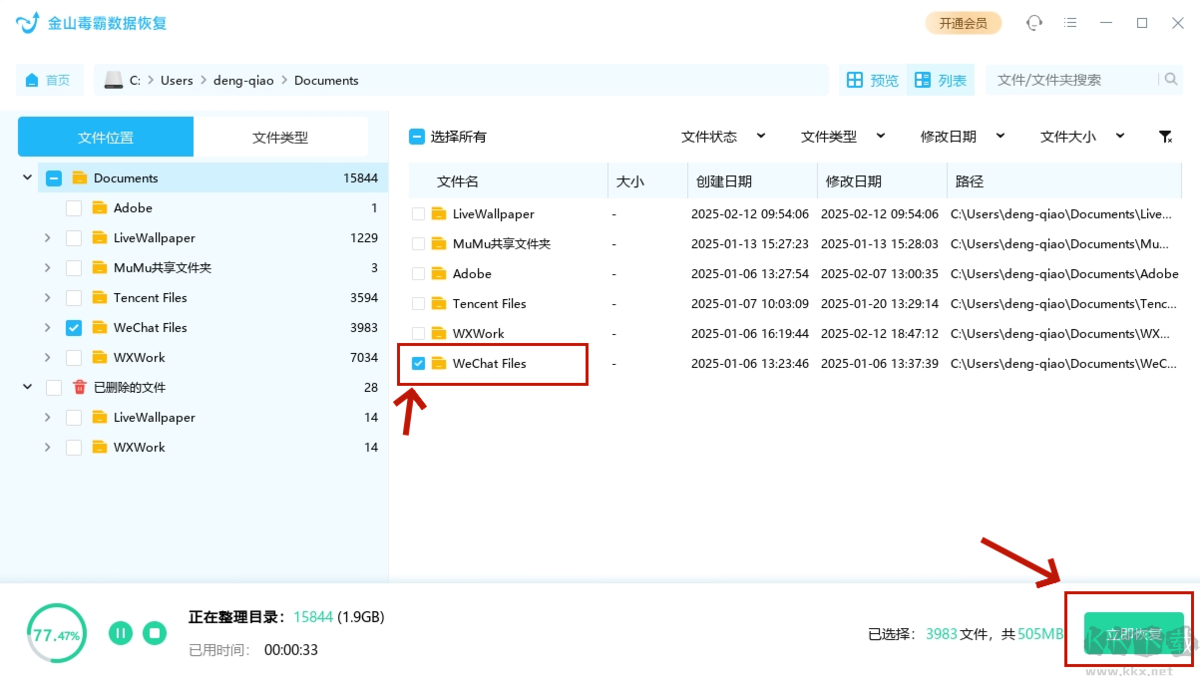Click the WeChat Files folder icon in file list

pyautogui.click(x=438, y=364)
